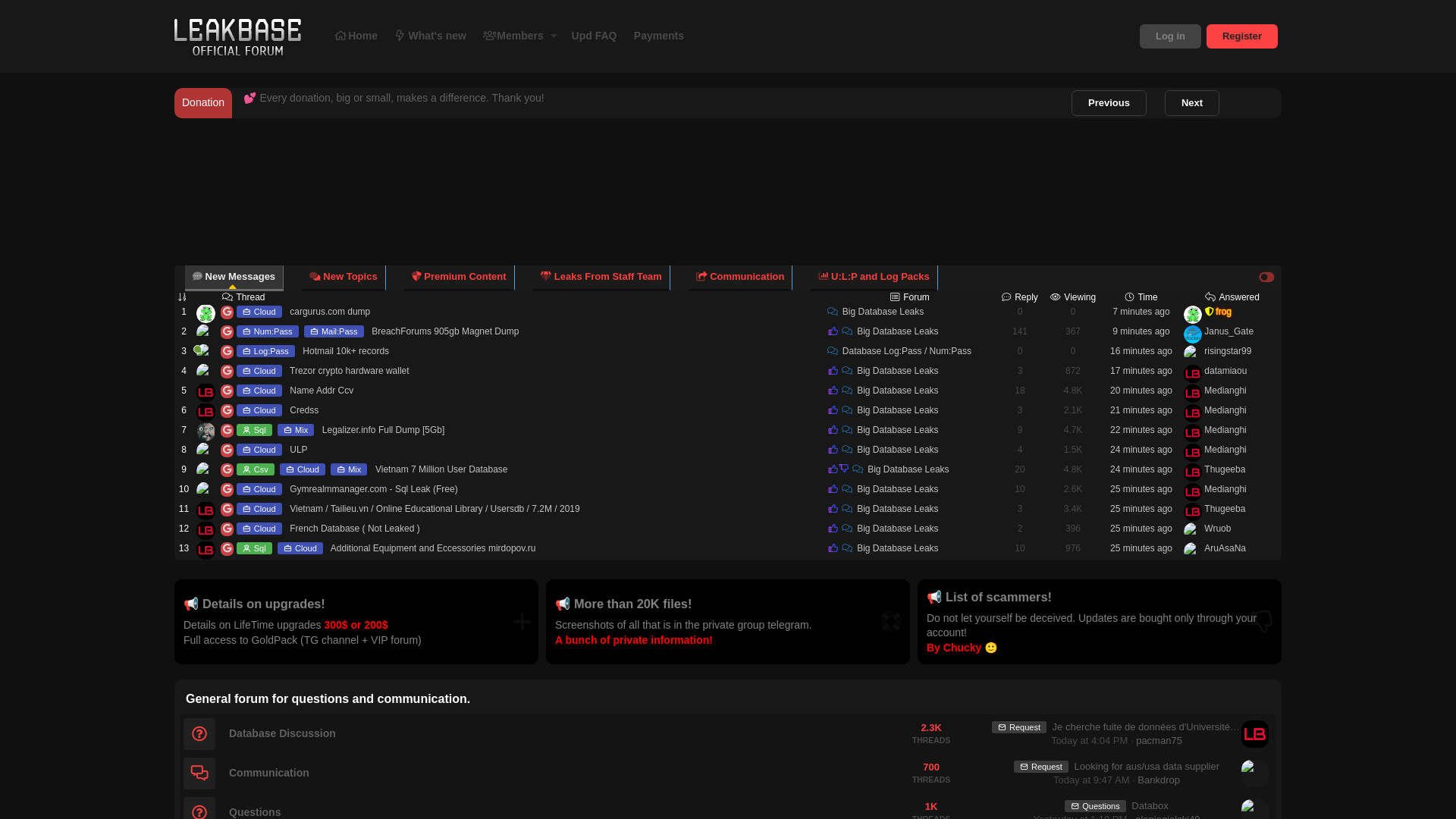
Task: Click the Google search icon beside cargurus.com dump
Action: click(227, 312)
